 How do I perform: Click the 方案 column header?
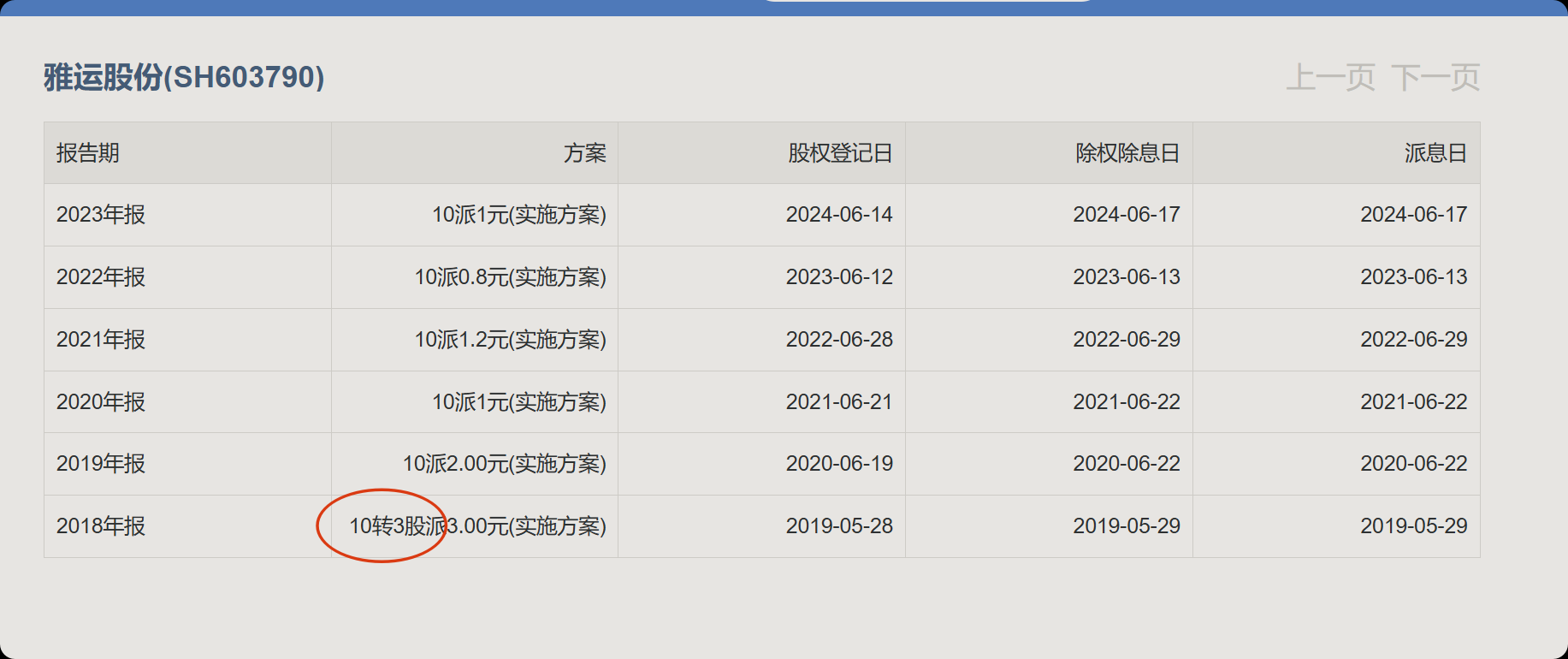pos(584,153)
